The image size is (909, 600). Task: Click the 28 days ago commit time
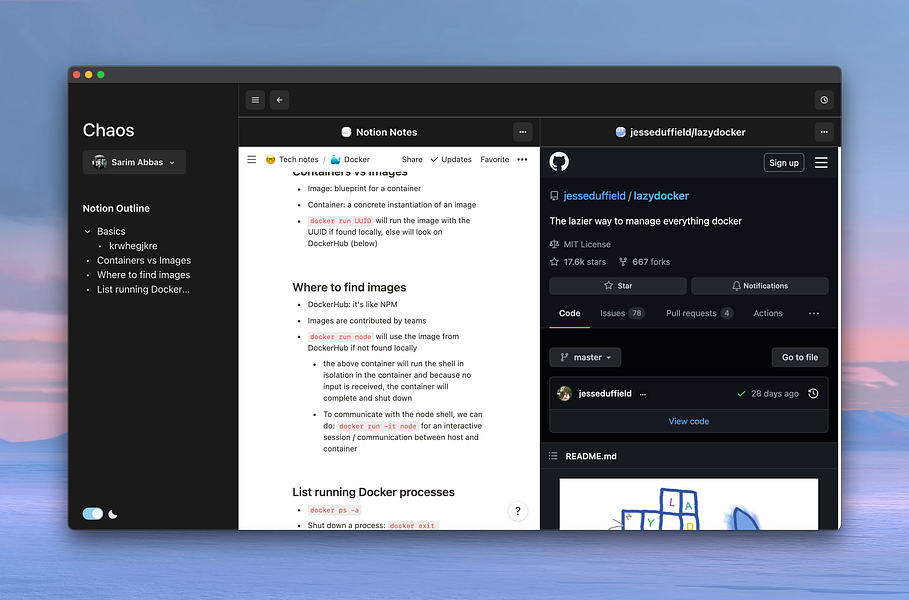(x=775, y=394)
